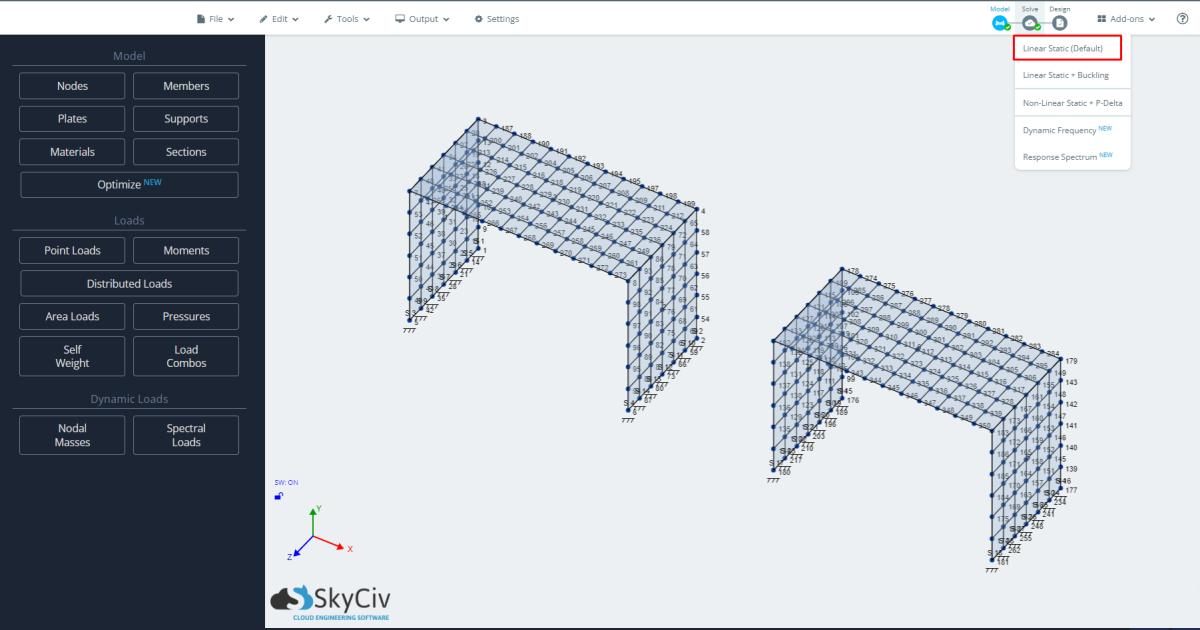Click the SkyCiv logo
The image size is (1200, 630).
[x=330, y=600]
